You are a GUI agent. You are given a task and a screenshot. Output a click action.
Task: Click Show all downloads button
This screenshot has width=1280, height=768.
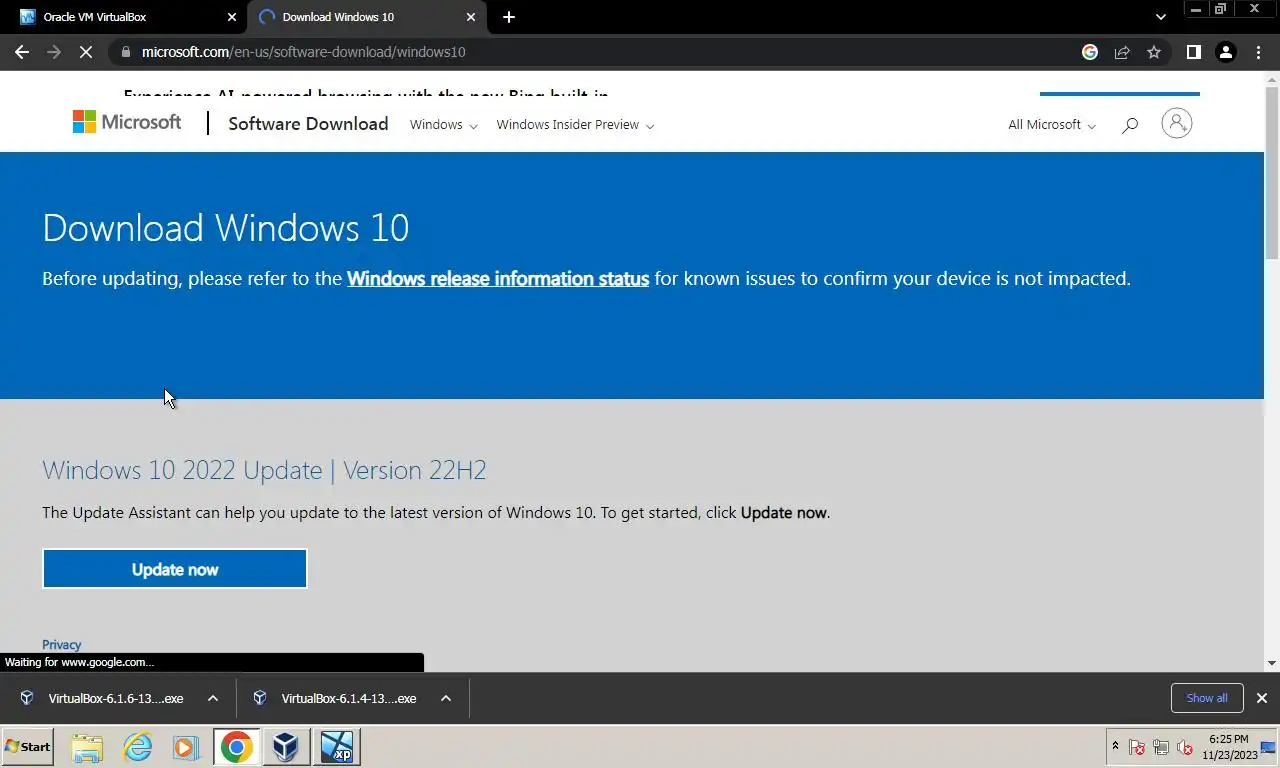(x=1207, y=698)
